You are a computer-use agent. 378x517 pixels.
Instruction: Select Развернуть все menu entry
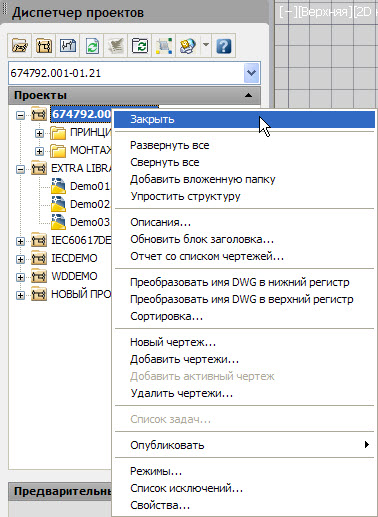[170, 145]
